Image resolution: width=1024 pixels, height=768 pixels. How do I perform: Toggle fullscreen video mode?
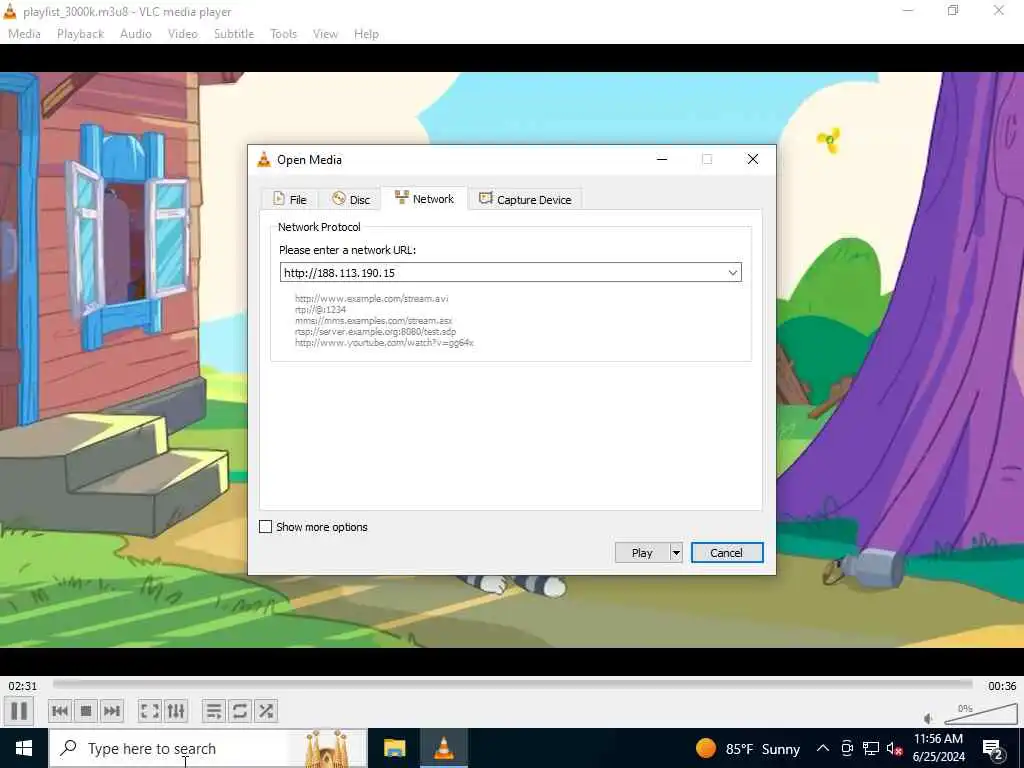(x=150, y=711)
